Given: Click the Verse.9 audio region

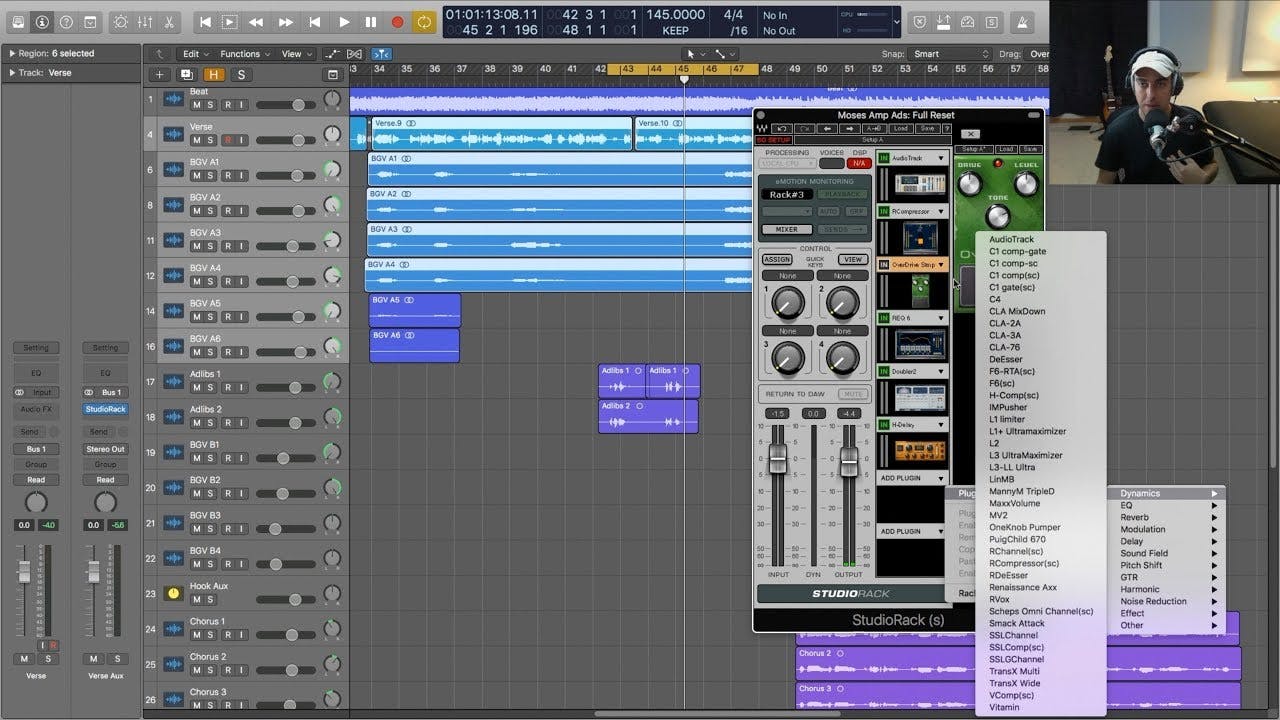Looking at the screenshot, I should pyautogui.click(x=500, y=134).
